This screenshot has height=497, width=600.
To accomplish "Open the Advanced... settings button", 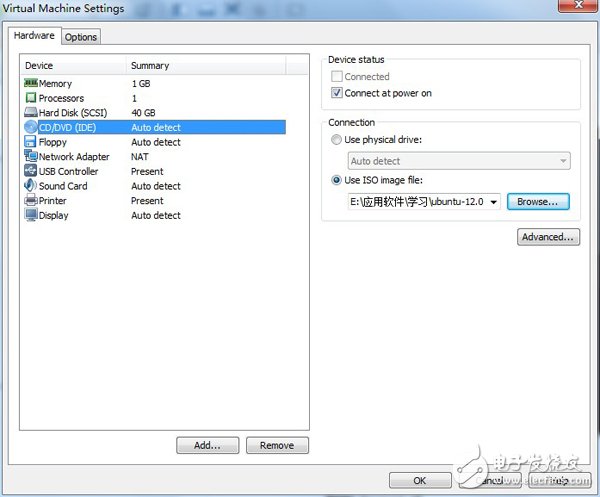I will tap(548, 237).
